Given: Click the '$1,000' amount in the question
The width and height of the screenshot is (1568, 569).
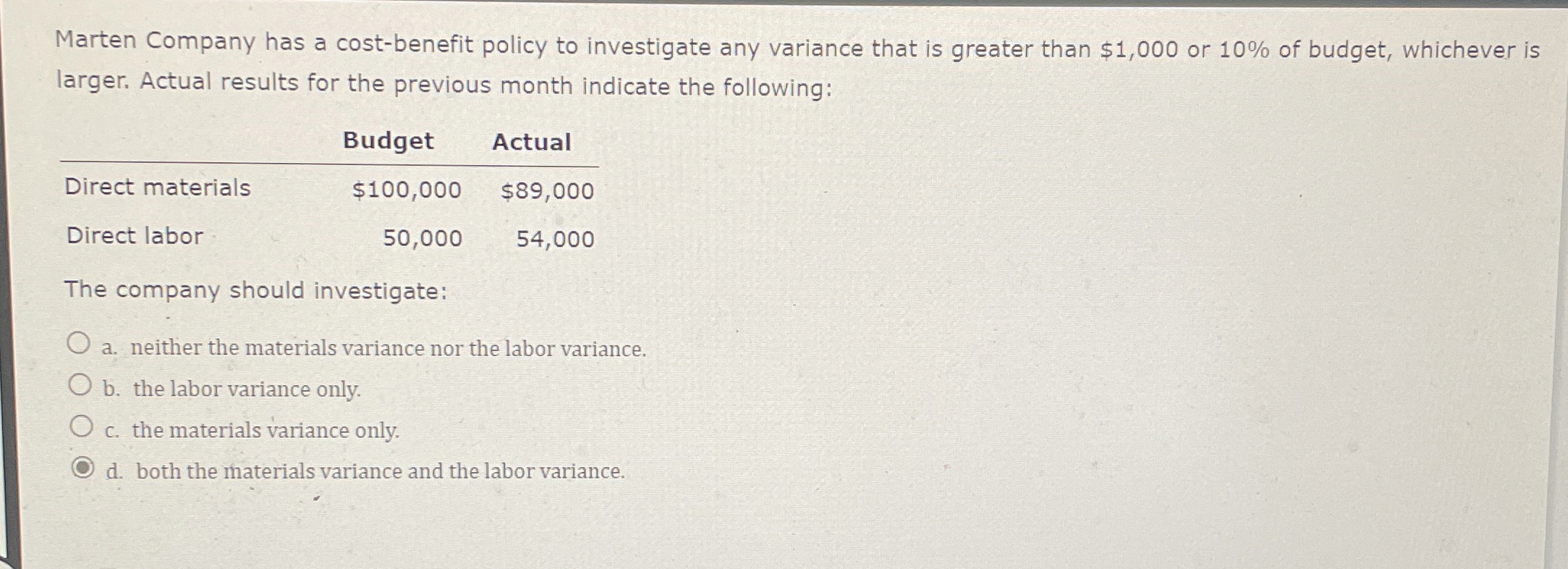Looking at the screenshot, I should pyautogui.click(x=1139, y=50).
